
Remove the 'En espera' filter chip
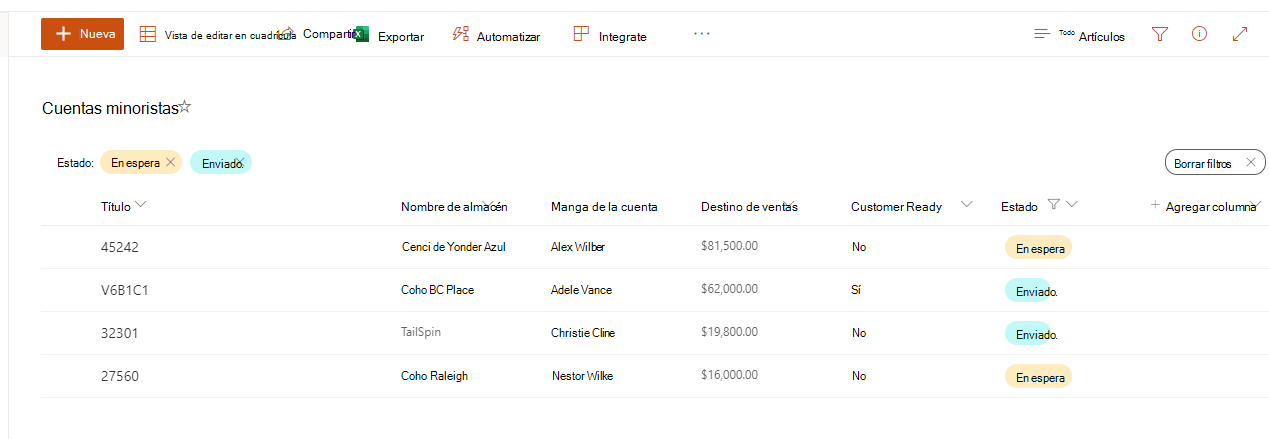coord(171,162)
